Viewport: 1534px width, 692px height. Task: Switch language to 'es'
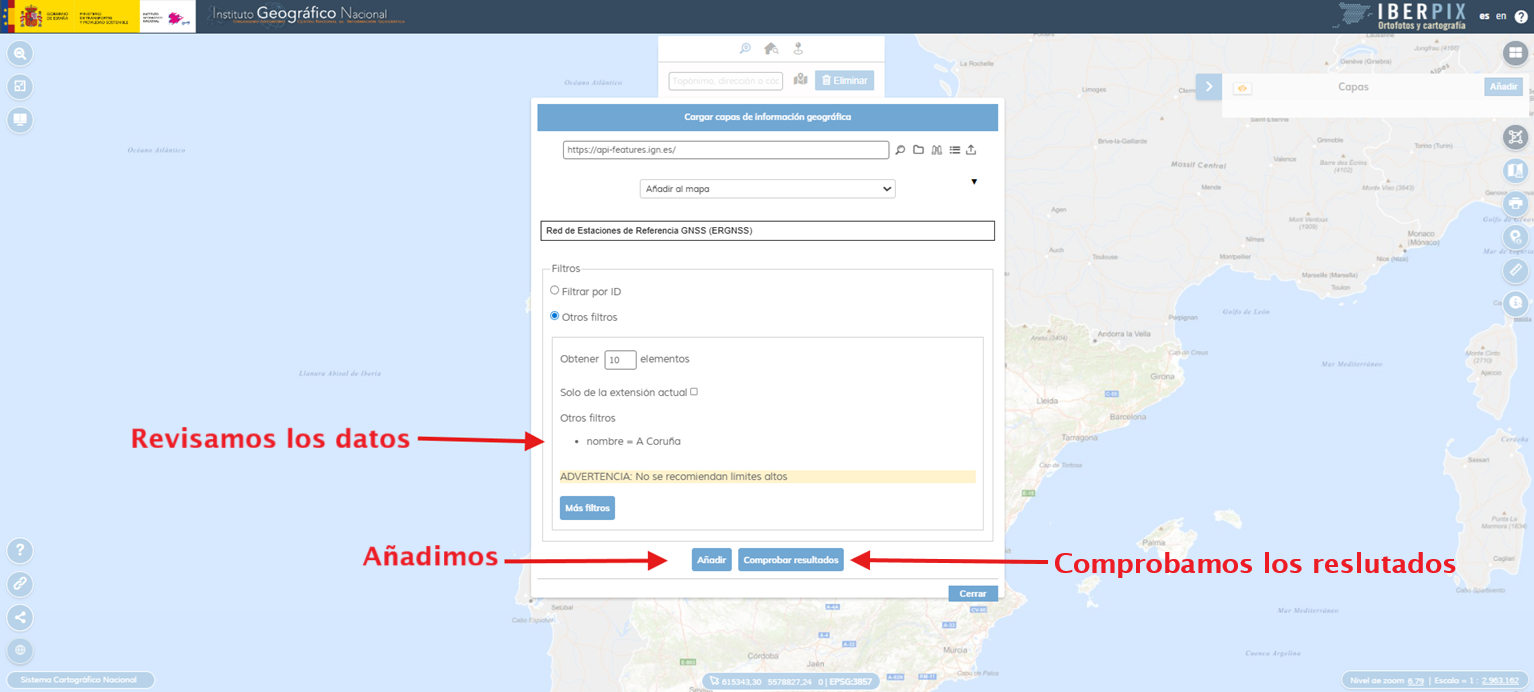point(1484,16)
